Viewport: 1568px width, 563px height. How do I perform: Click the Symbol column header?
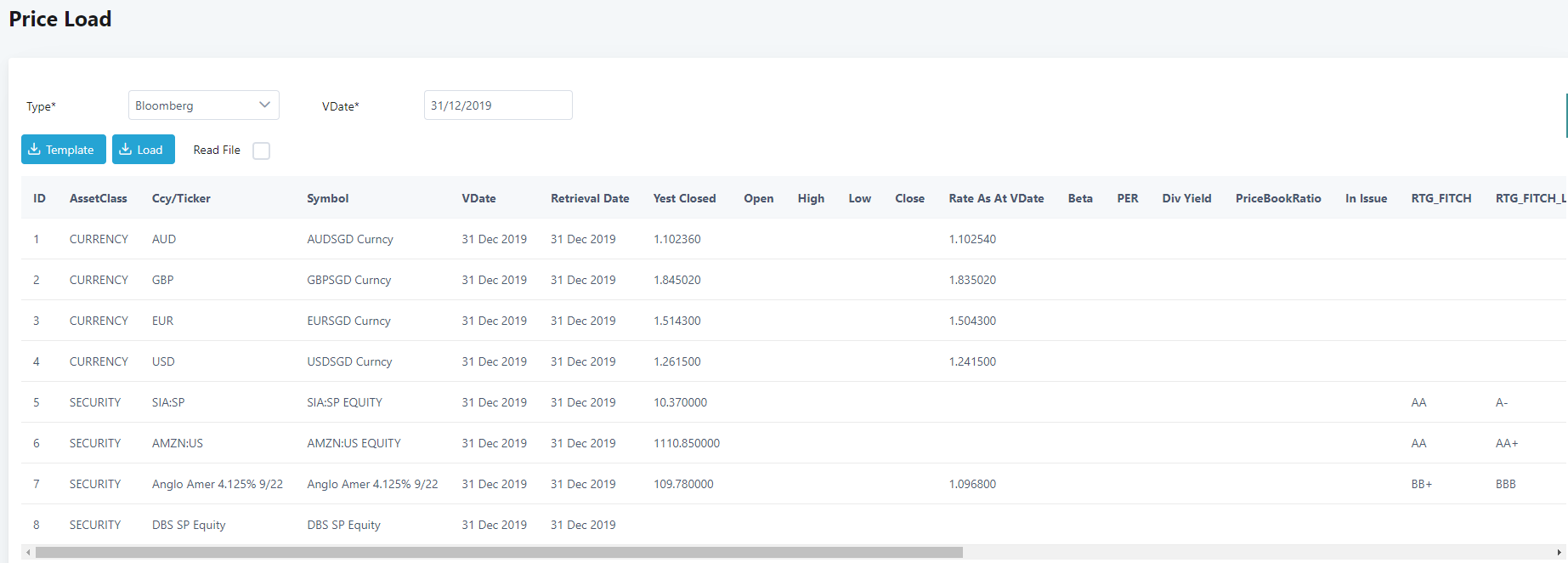tap(327, 198)
